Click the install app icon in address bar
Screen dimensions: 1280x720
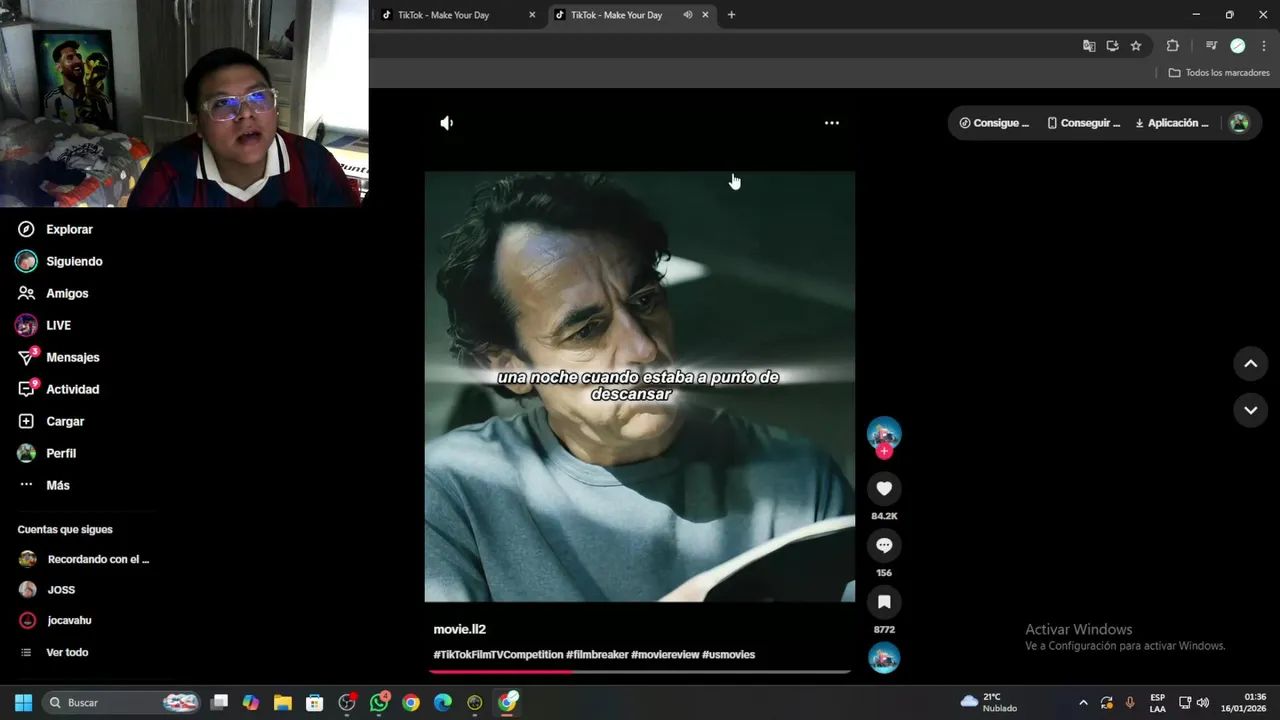point(1112,46)
